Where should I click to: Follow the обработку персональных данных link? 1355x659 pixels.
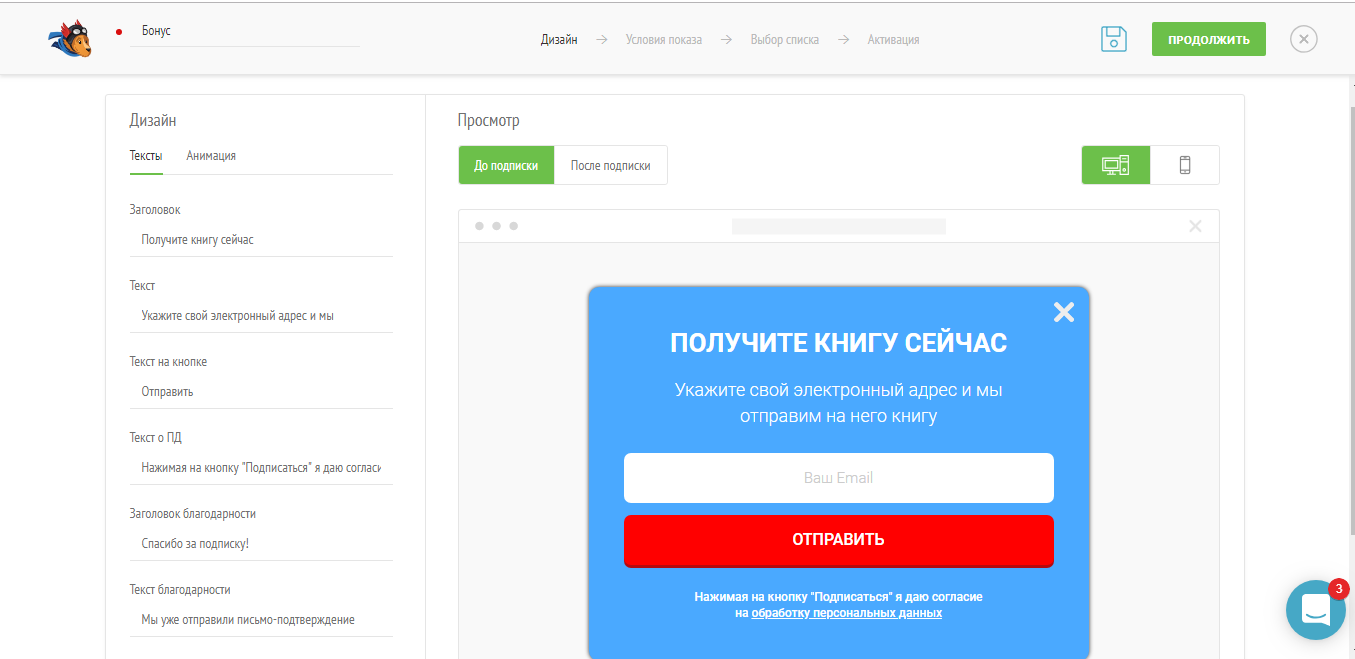click(x=846, y=613)
